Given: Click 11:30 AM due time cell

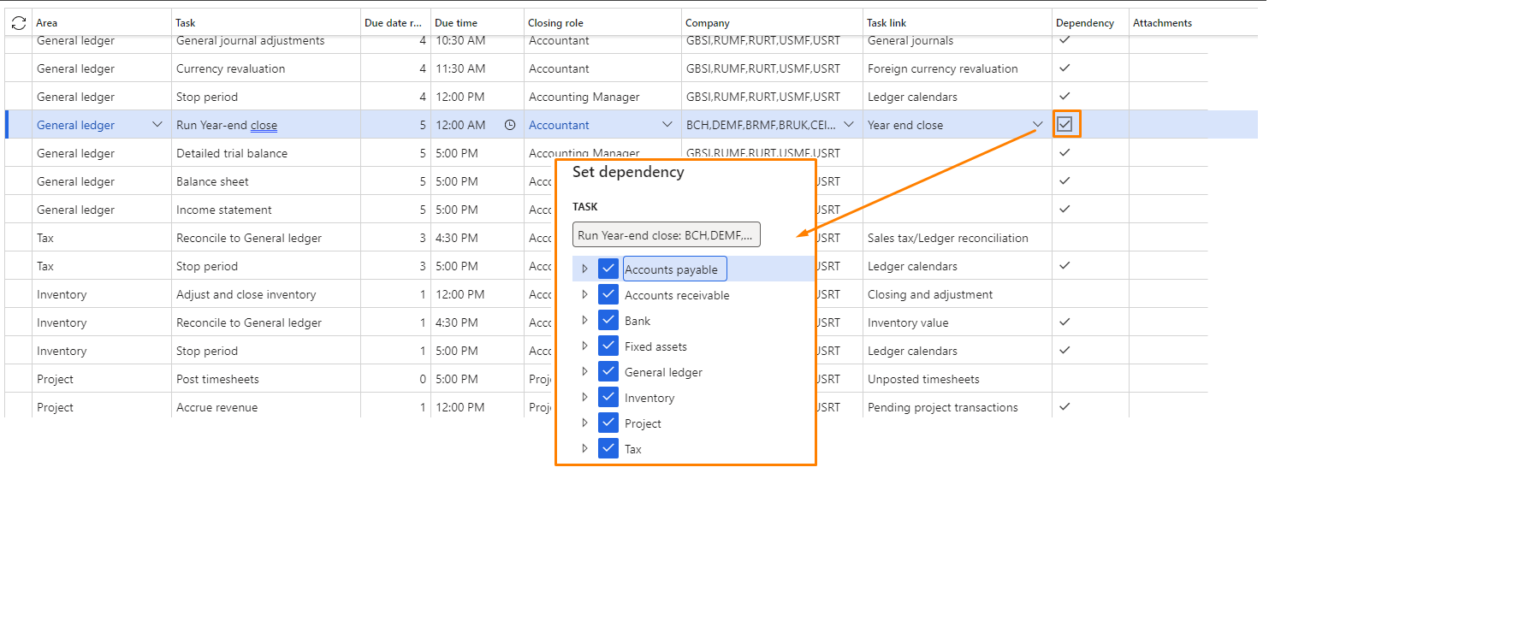Looking at the screenshot, I should pyautogui.click(x=477, y=69).
